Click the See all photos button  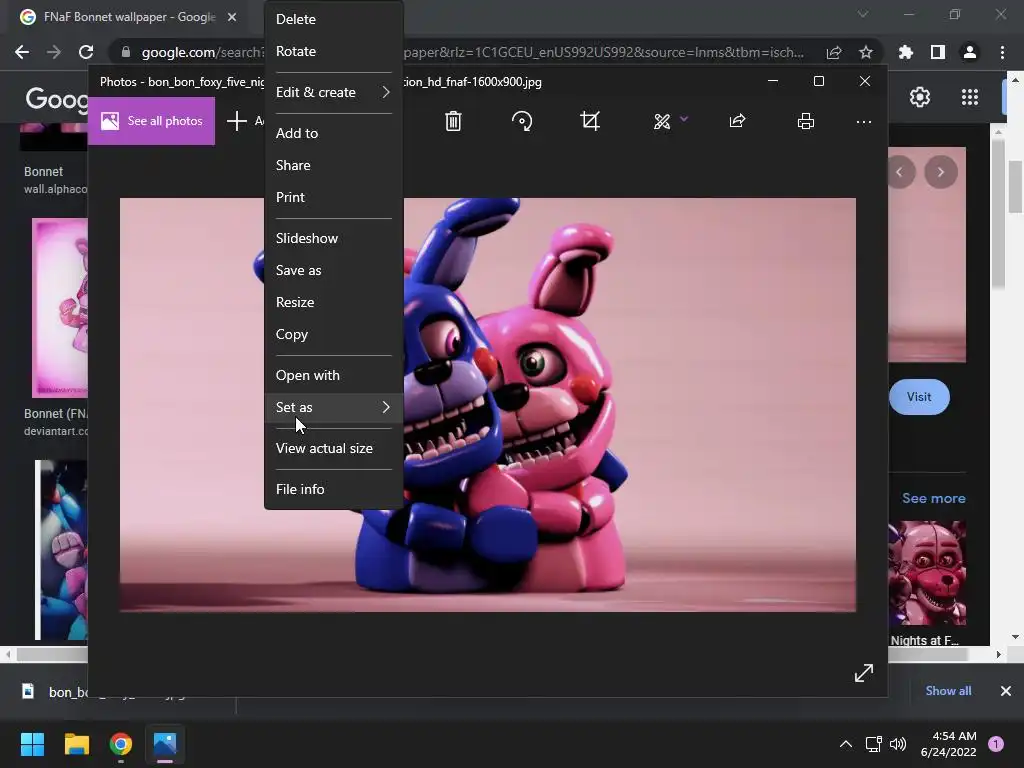pos(152,121)
